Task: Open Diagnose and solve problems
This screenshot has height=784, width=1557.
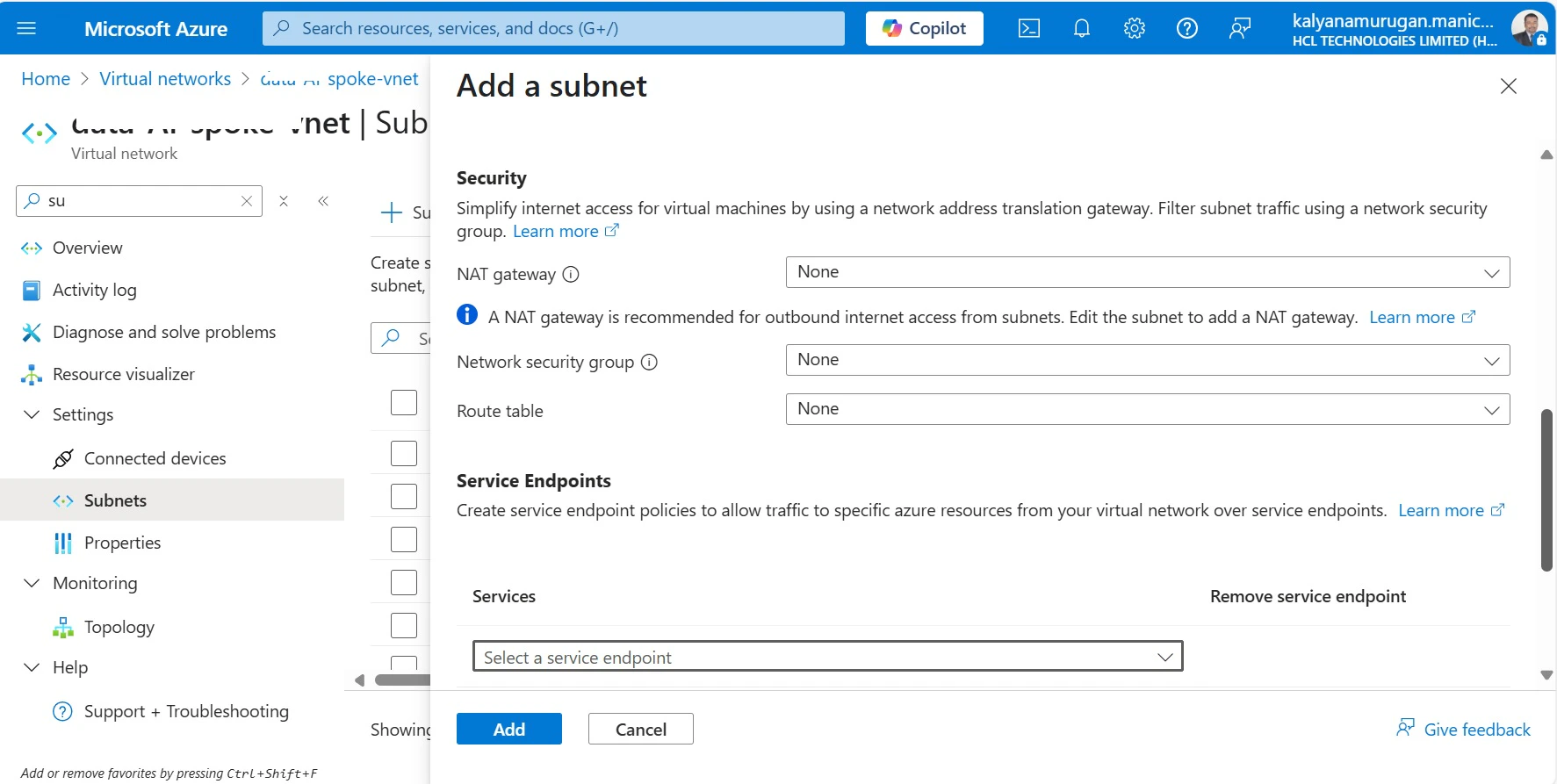Action: [x=164, y=332]
